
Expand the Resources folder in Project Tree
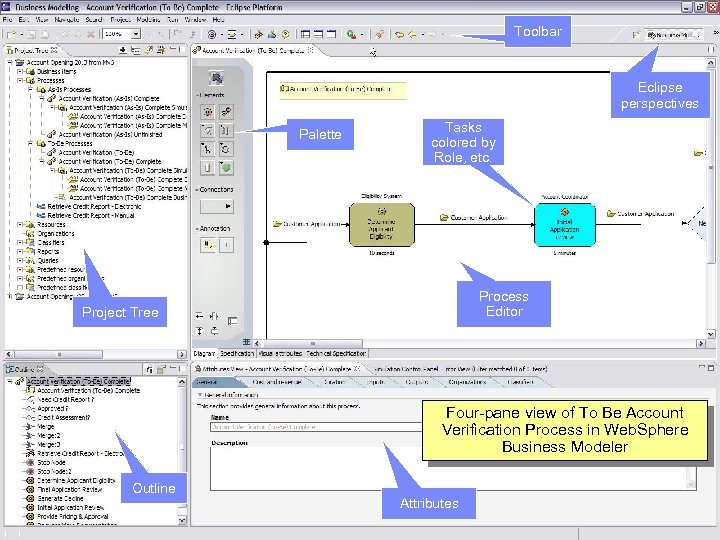(19, 225)
